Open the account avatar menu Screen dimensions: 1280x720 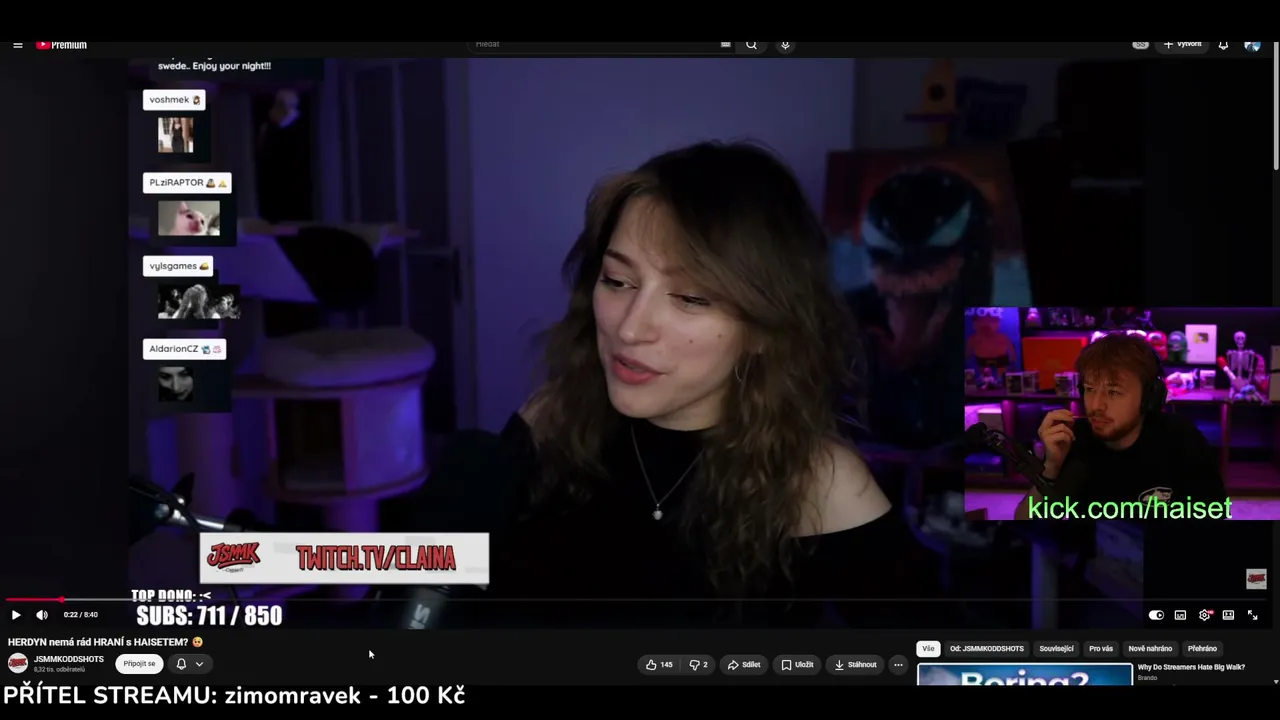click(x=1252, y=45)
